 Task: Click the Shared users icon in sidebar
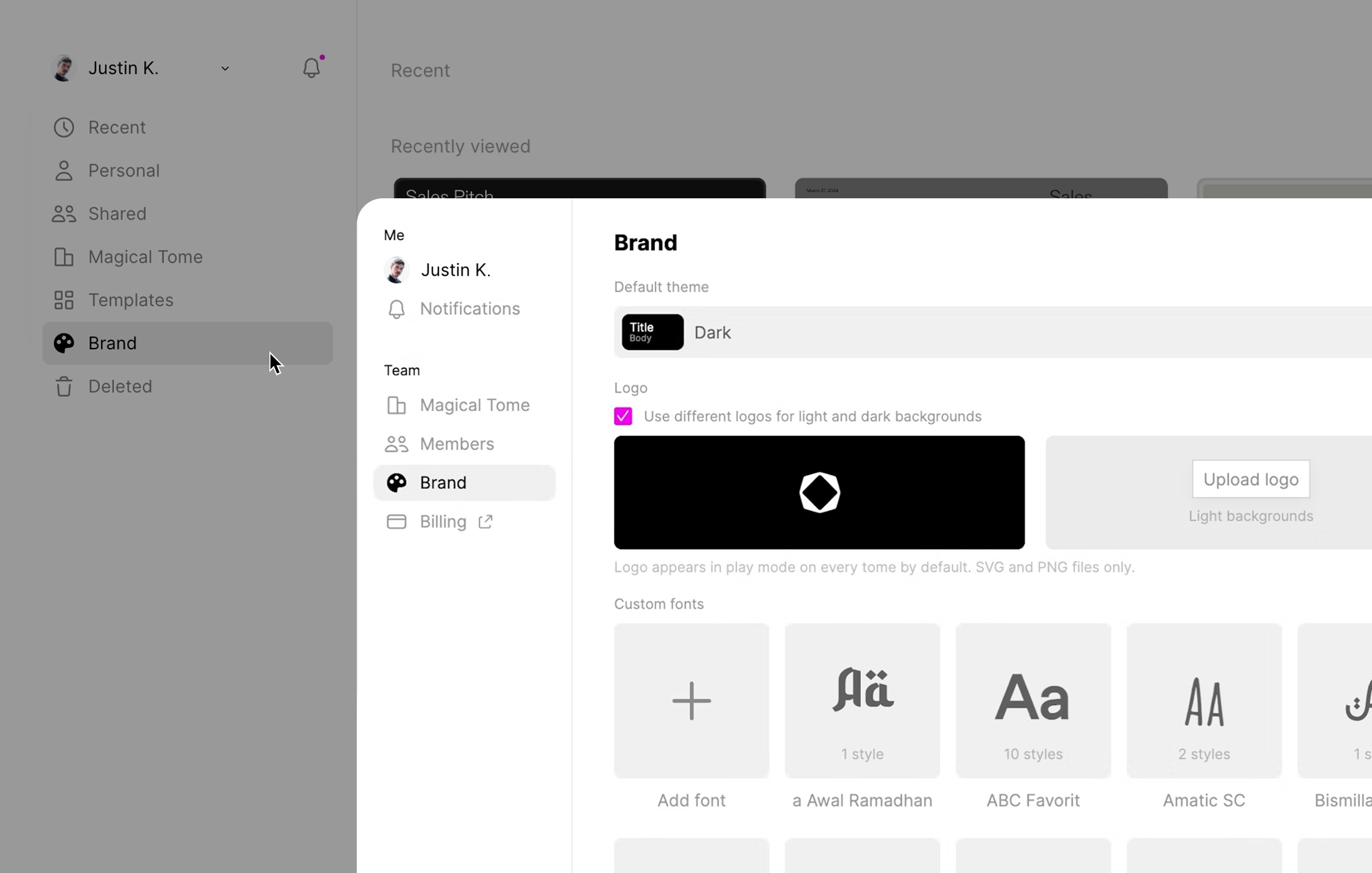[64, 213]
